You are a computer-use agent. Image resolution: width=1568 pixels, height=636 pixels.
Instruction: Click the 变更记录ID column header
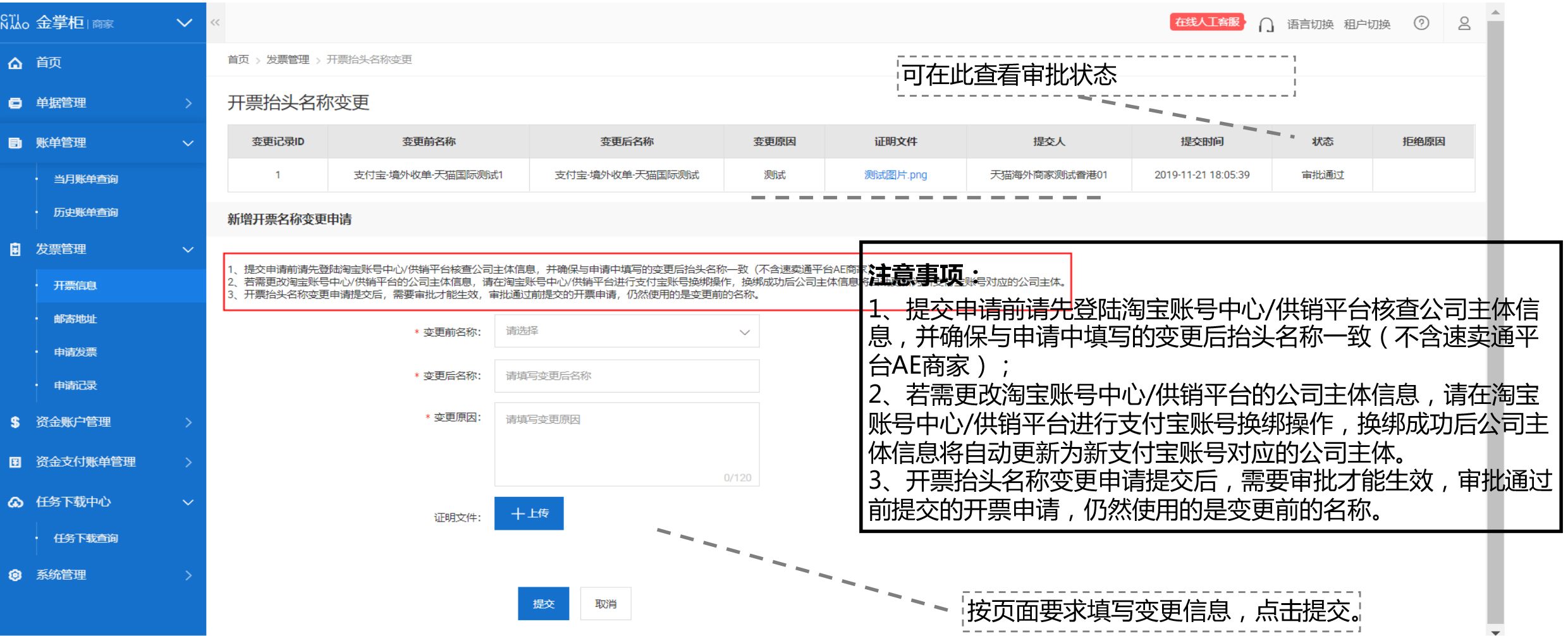click(278, 142)
